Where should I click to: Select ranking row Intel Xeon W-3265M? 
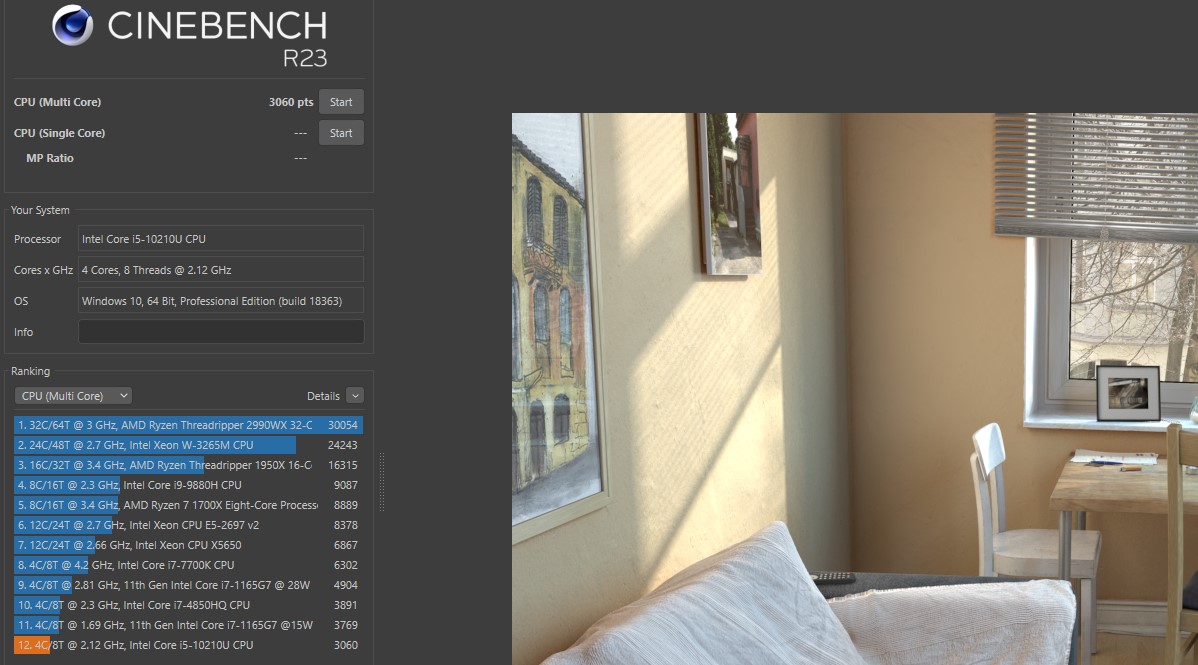tap(188, 445)
